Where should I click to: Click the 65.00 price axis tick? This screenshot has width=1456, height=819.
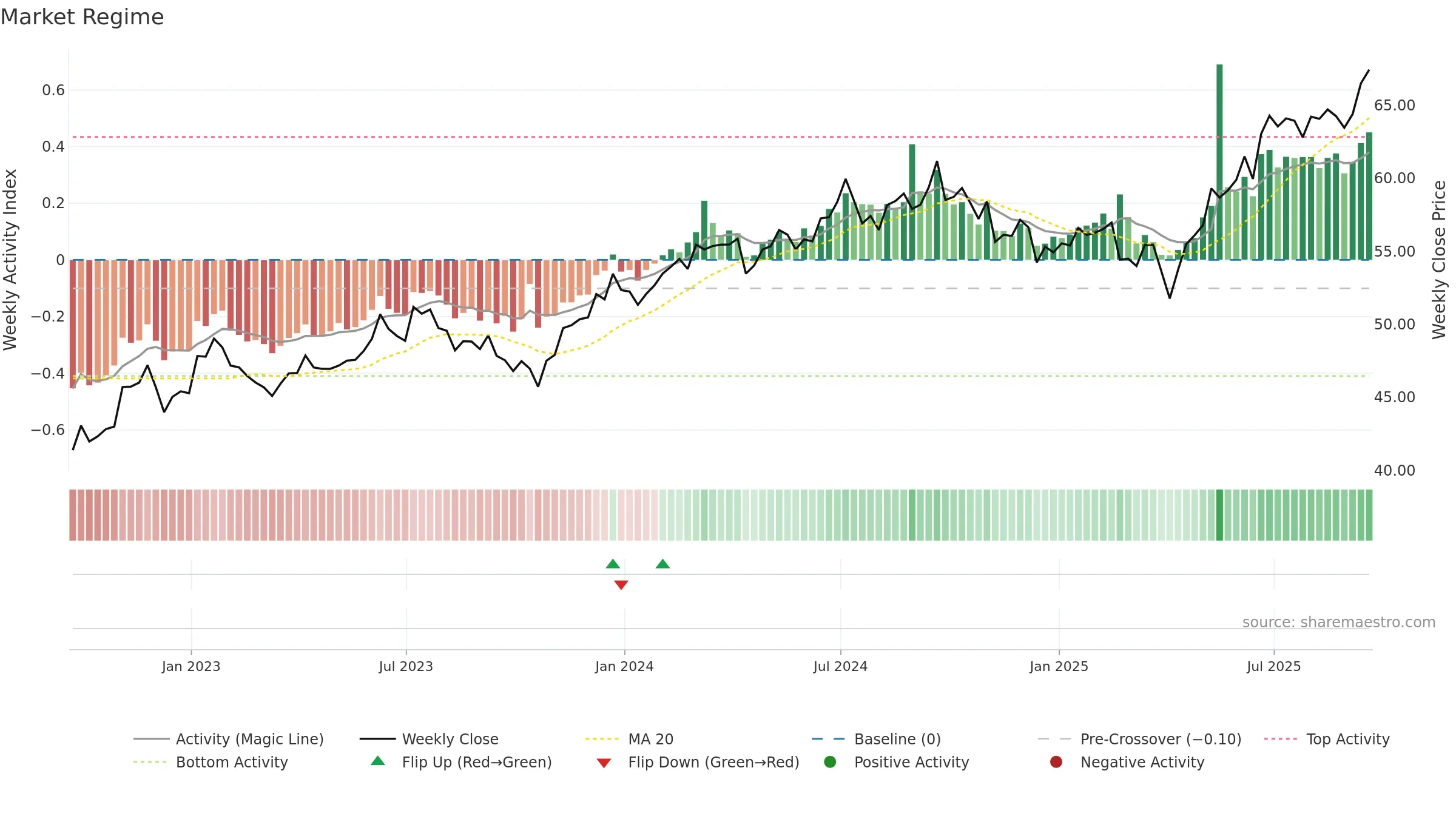[x=1394, y=106]
